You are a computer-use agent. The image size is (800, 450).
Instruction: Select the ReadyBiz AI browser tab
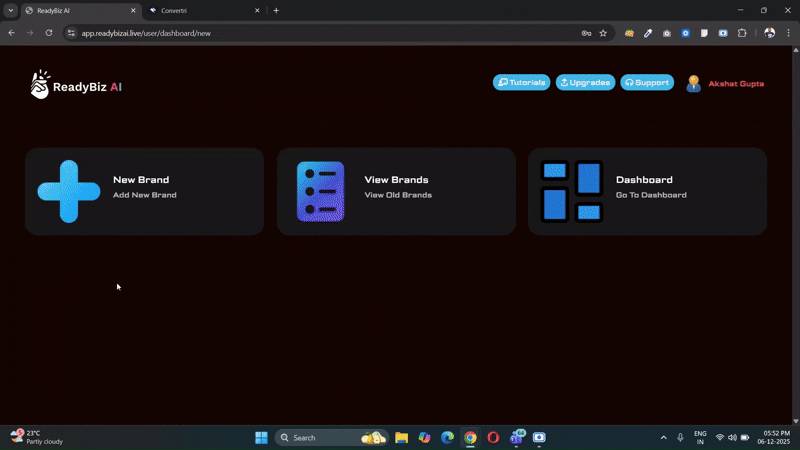coord(80,10)
